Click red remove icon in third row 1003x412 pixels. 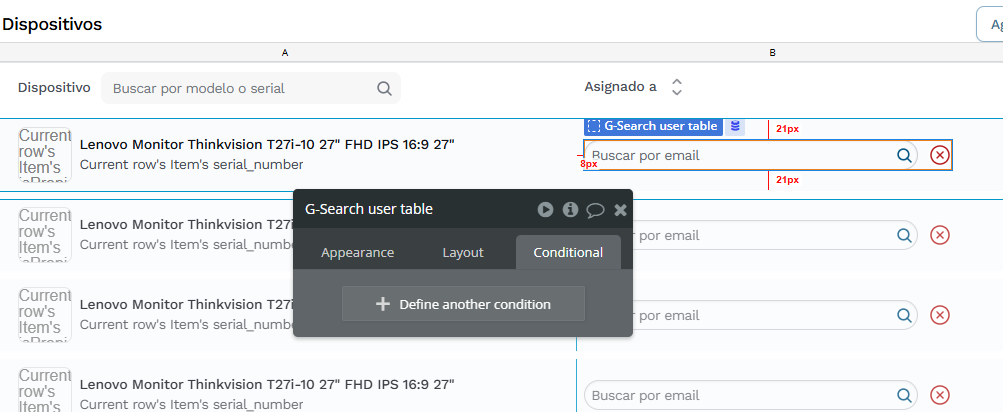pyautogui.click(x=939, y=315)
